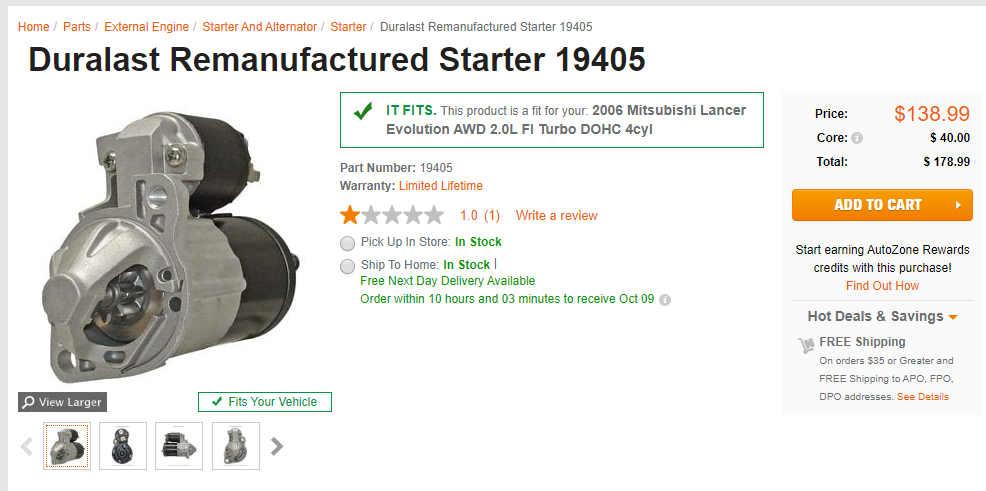Navigate to the Home breadcrumb
This screenshot has height=491, width=986.
(x=33, y=27)
